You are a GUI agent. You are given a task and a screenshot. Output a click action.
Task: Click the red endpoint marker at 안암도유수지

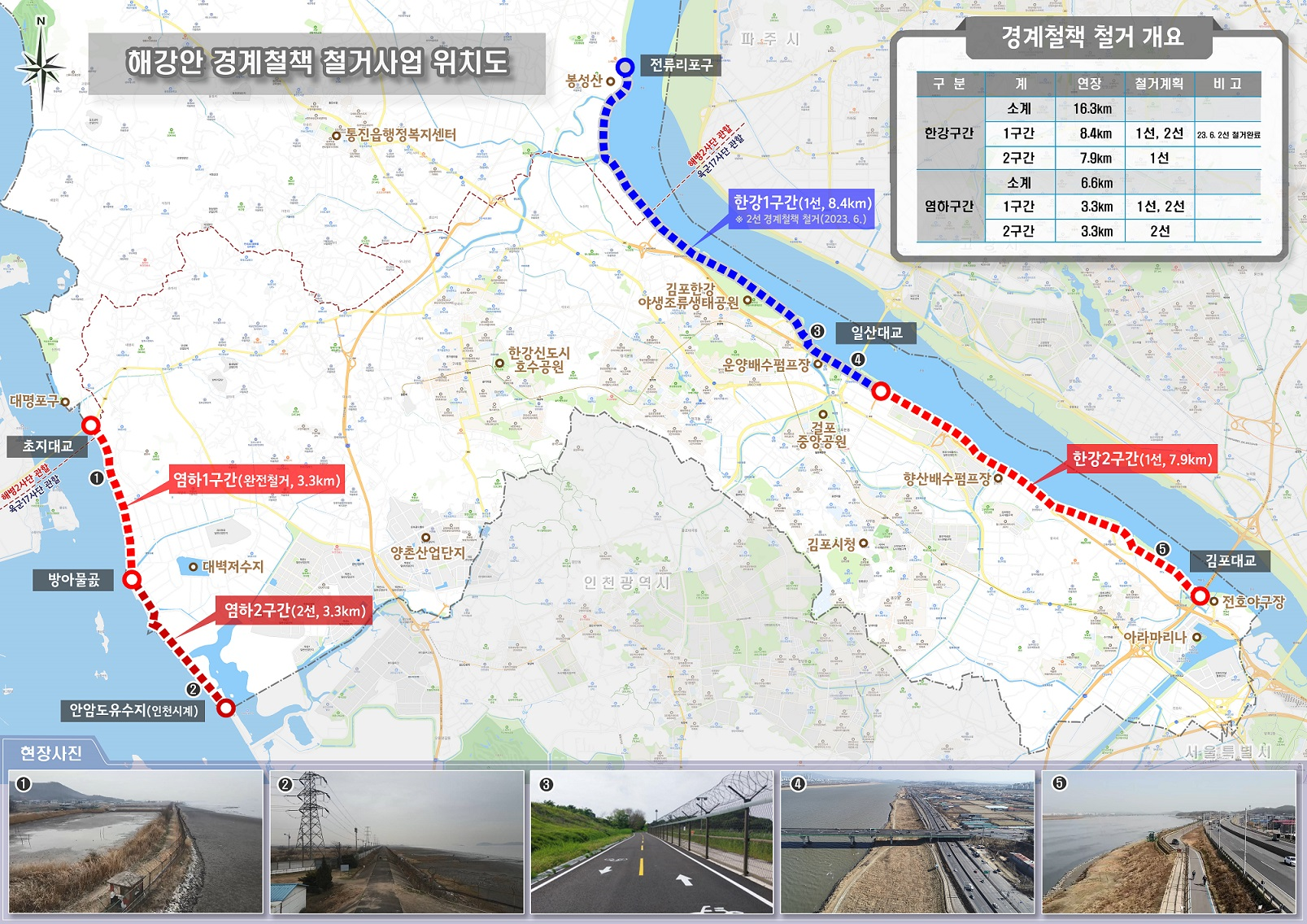226,708
